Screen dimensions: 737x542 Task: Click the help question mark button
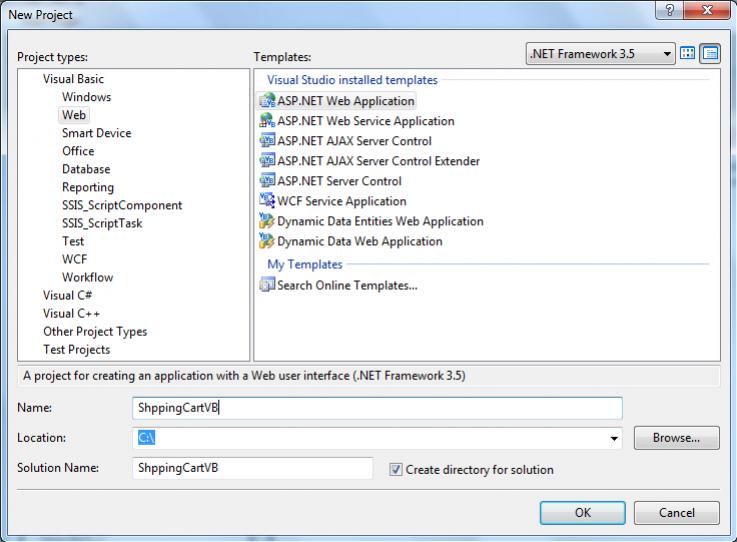(x=670, y=9)
